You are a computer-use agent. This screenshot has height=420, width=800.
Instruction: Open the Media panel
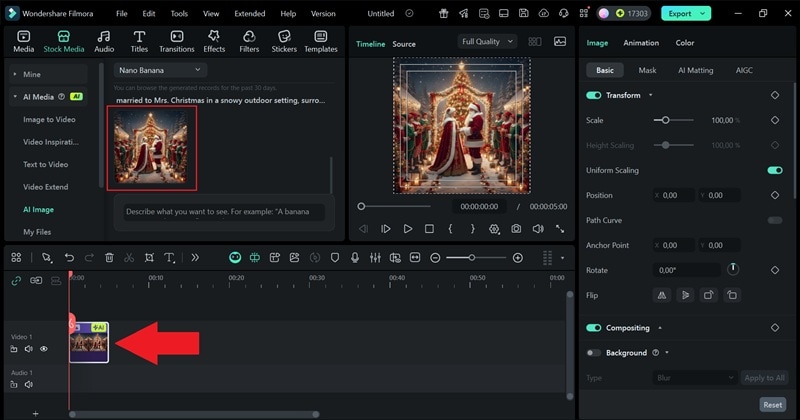click(x=23, y=42)
